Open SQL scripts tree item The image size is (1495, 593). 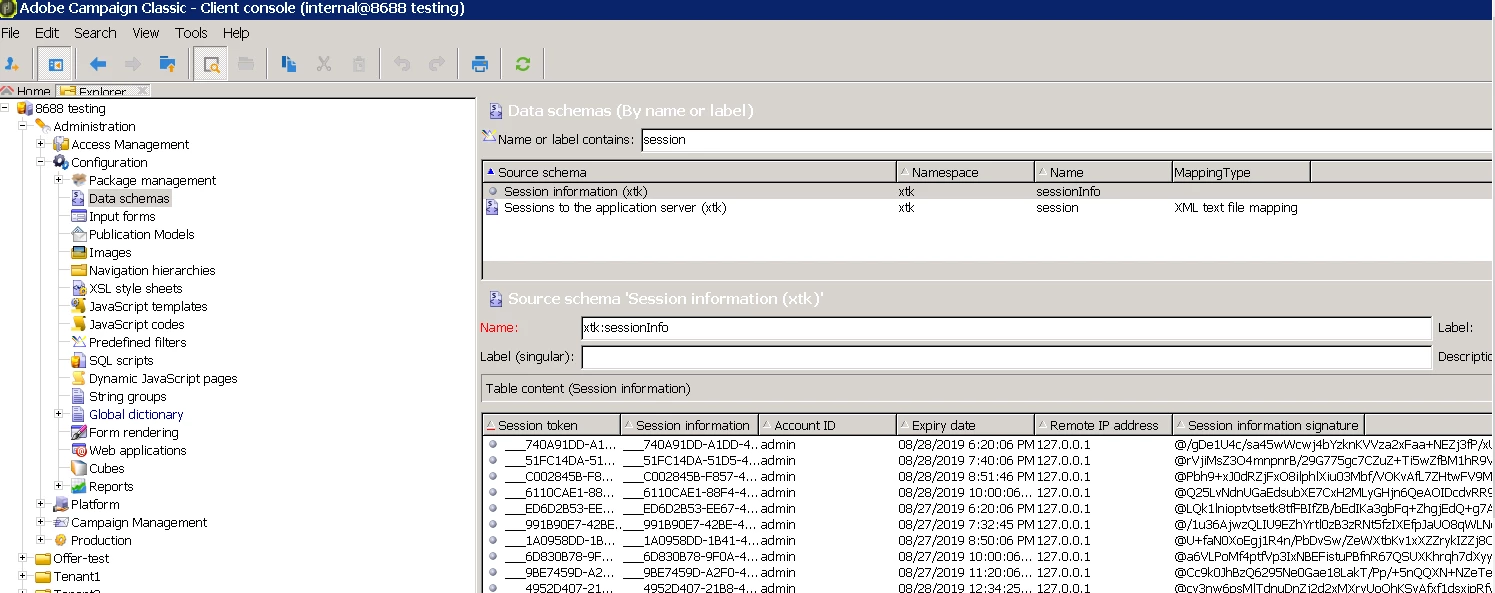click(121, 360)
